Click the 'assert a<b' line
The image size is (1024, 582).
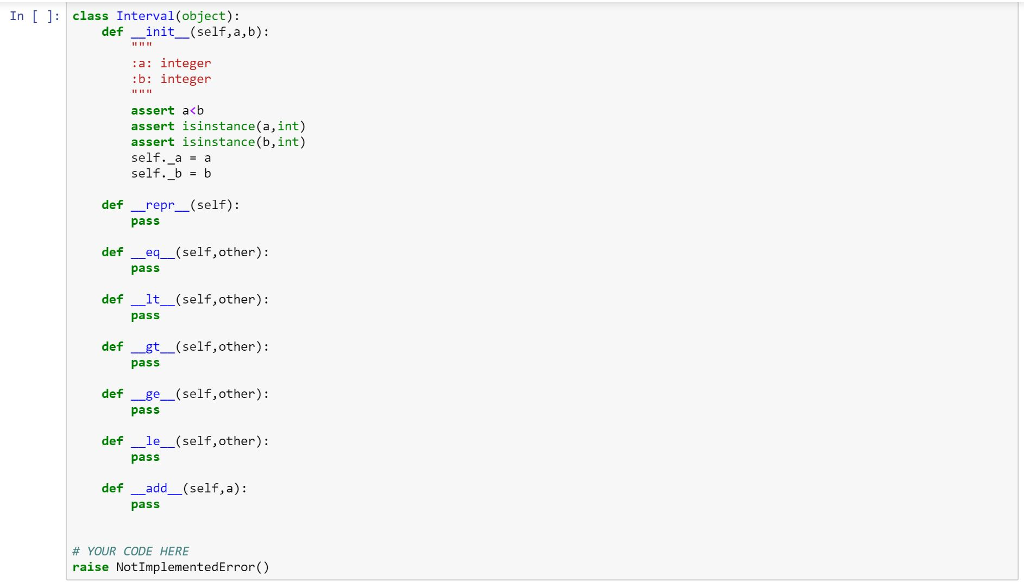[x=167, y=110]
